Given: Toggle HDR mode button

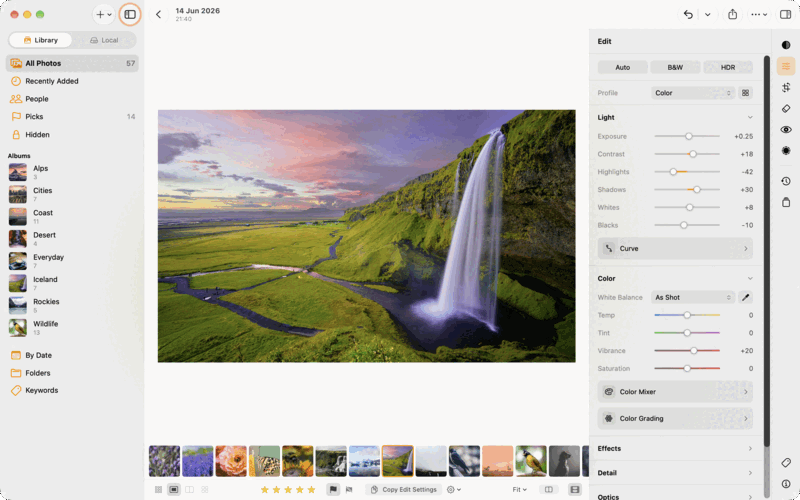Looking at the screenshot, I should (x=728, y=67).
